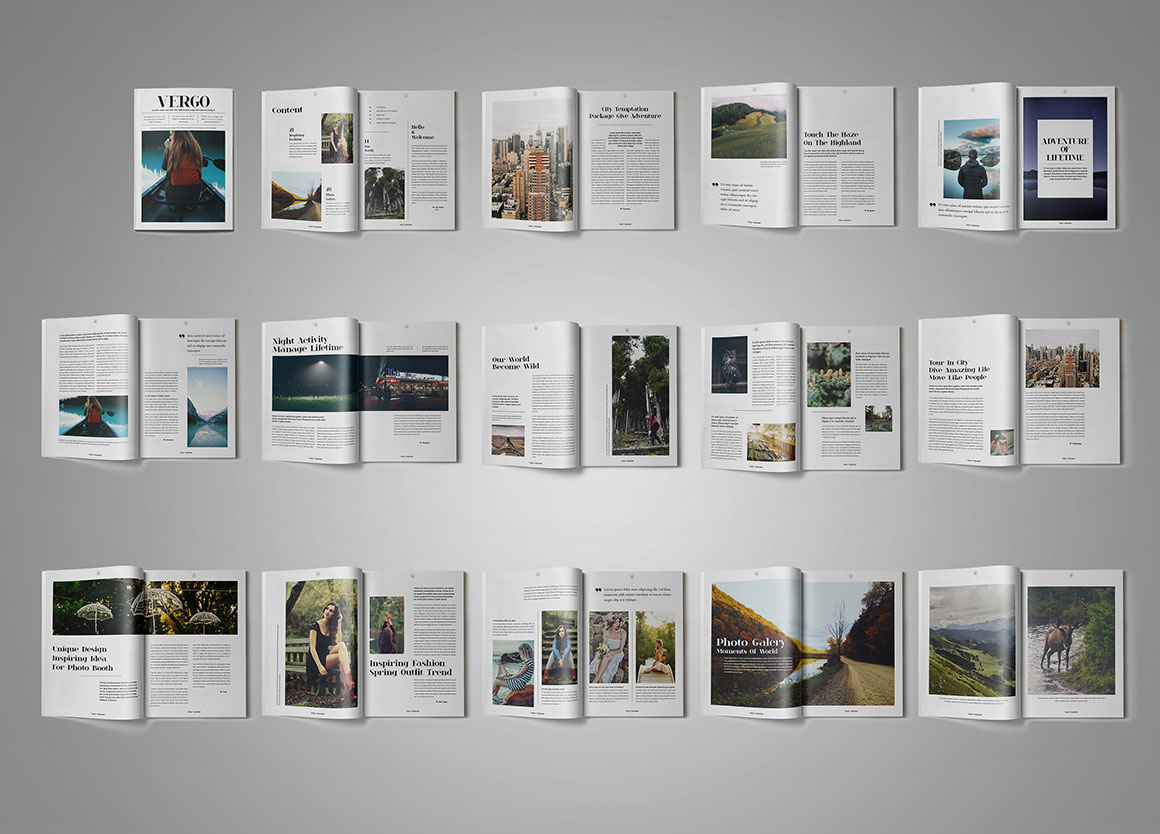Select the deer in river photo
1160x834 pixels.
[1071, 641]
